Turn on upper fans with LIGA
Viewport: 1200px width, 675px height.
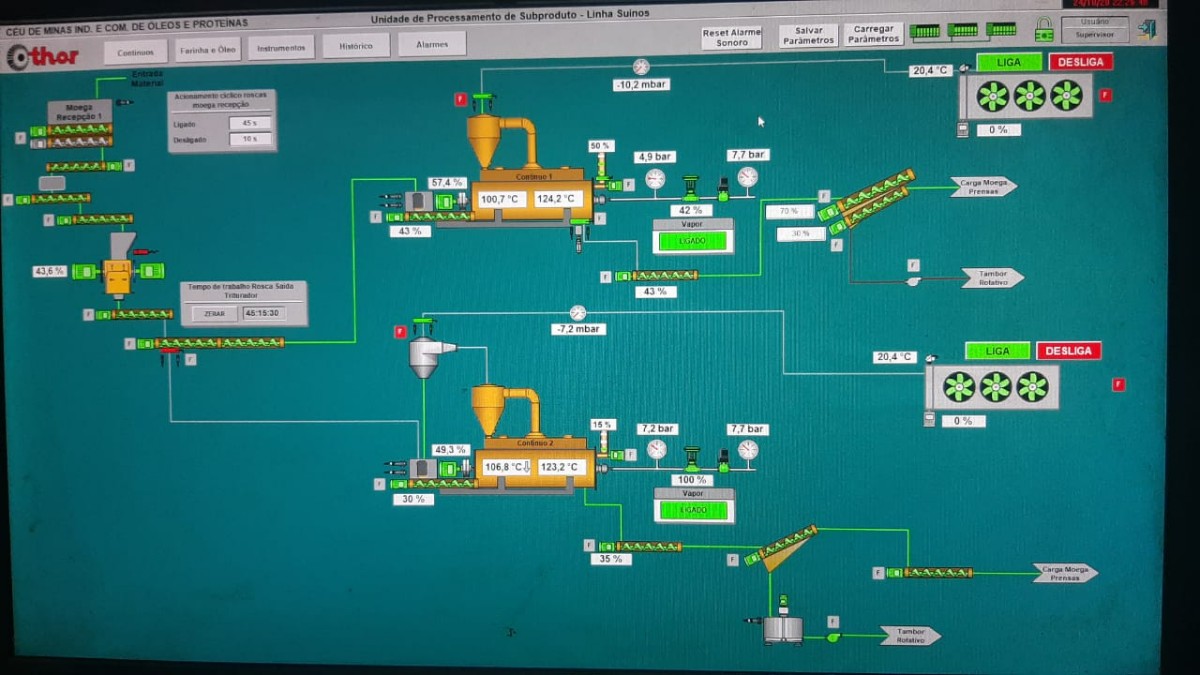point(1009,62)
